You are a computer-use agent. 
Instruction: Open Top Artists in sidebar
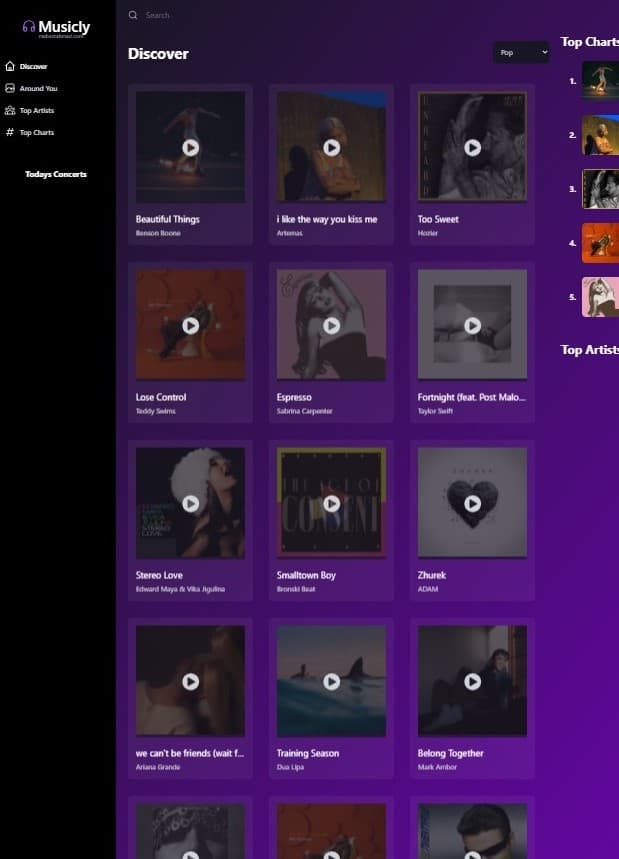[37, 110]
